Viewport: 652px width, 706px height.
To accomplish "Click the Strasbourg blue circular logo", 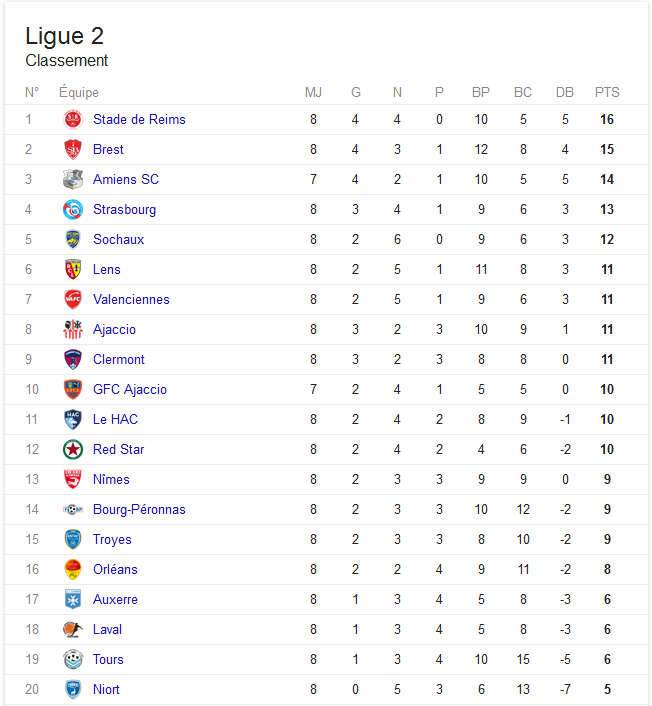I will pos(72,209).
